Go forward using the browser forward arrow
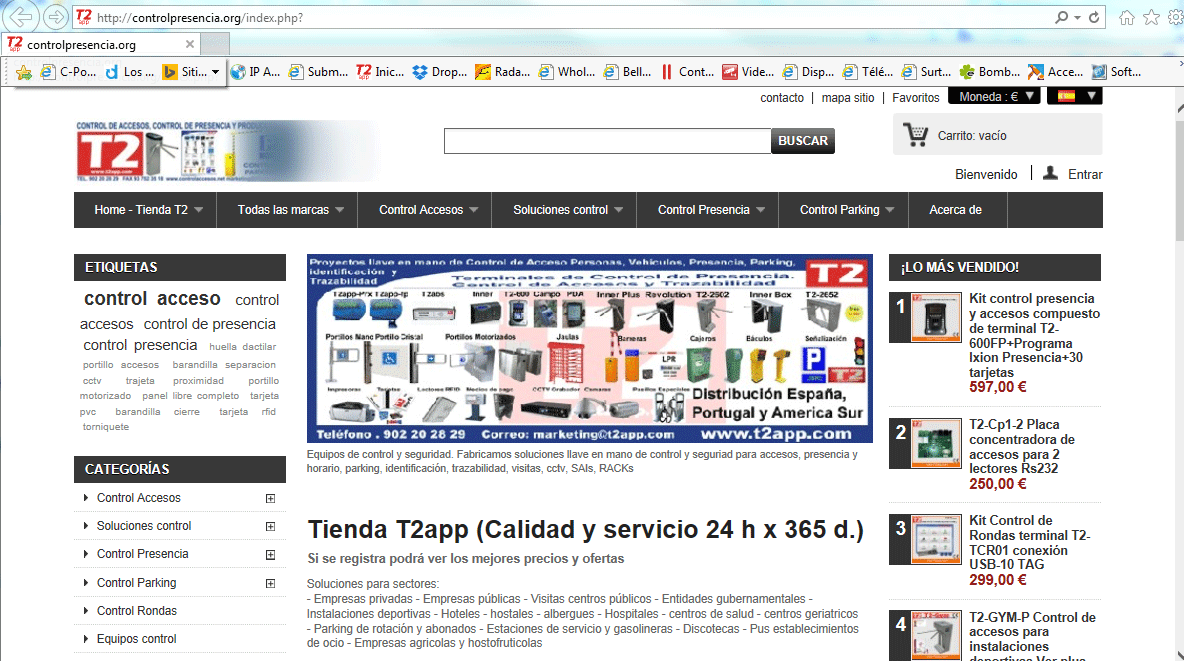 [55, 17]
